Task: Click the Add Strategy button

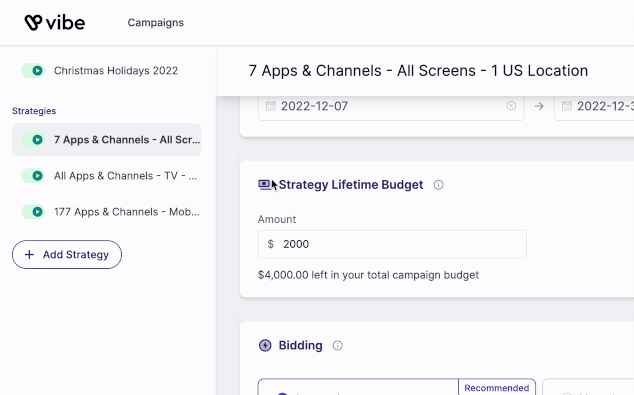Action: pyautogui.click(x=67, y=255)
